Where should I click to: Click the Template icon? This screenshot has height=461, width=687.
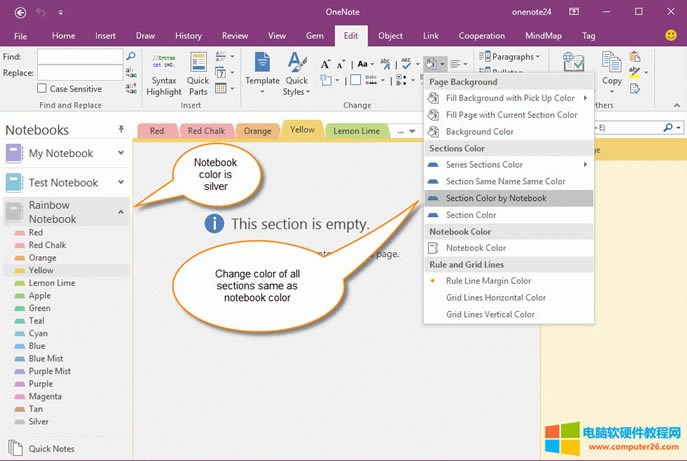coord(262,65)
